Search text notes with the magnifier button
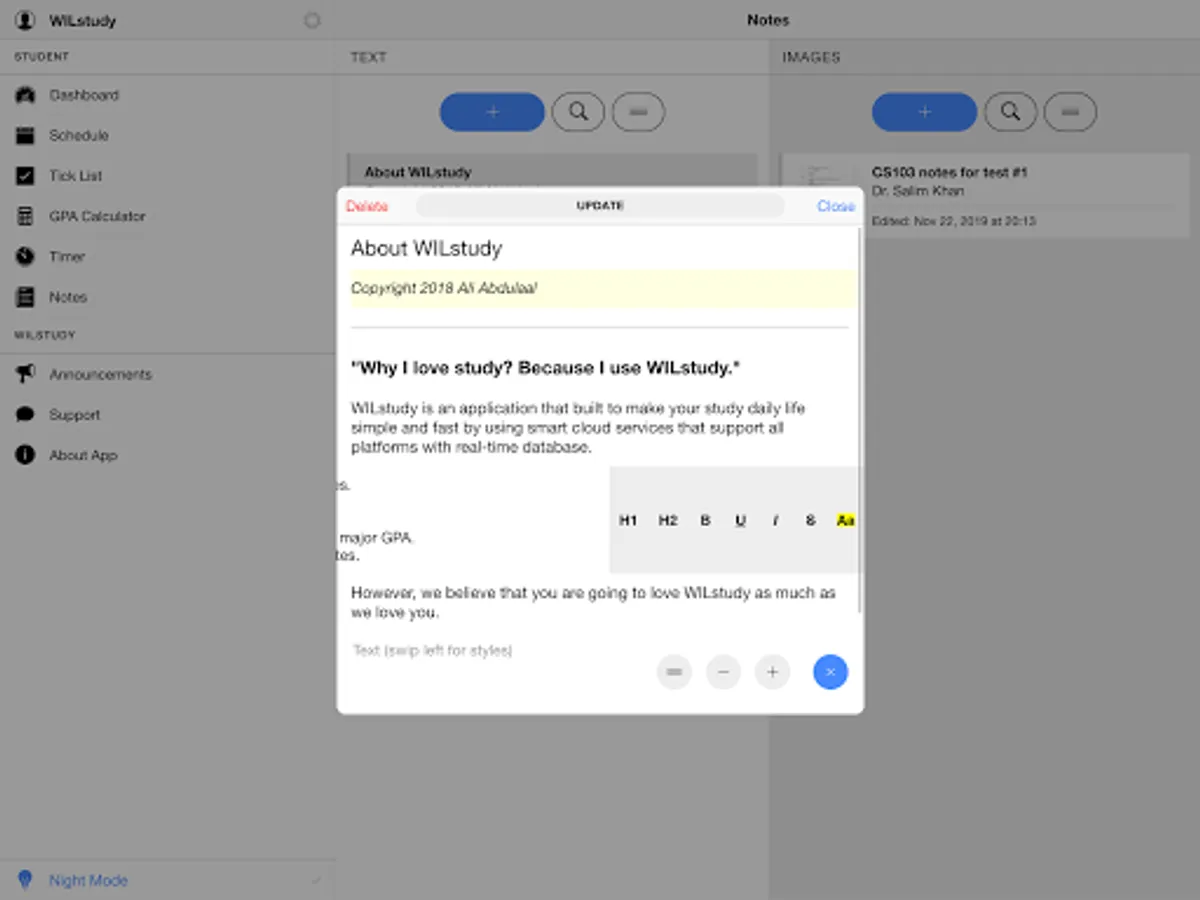The width and height of the screenshot is (1200, 900). coord(578,112)
